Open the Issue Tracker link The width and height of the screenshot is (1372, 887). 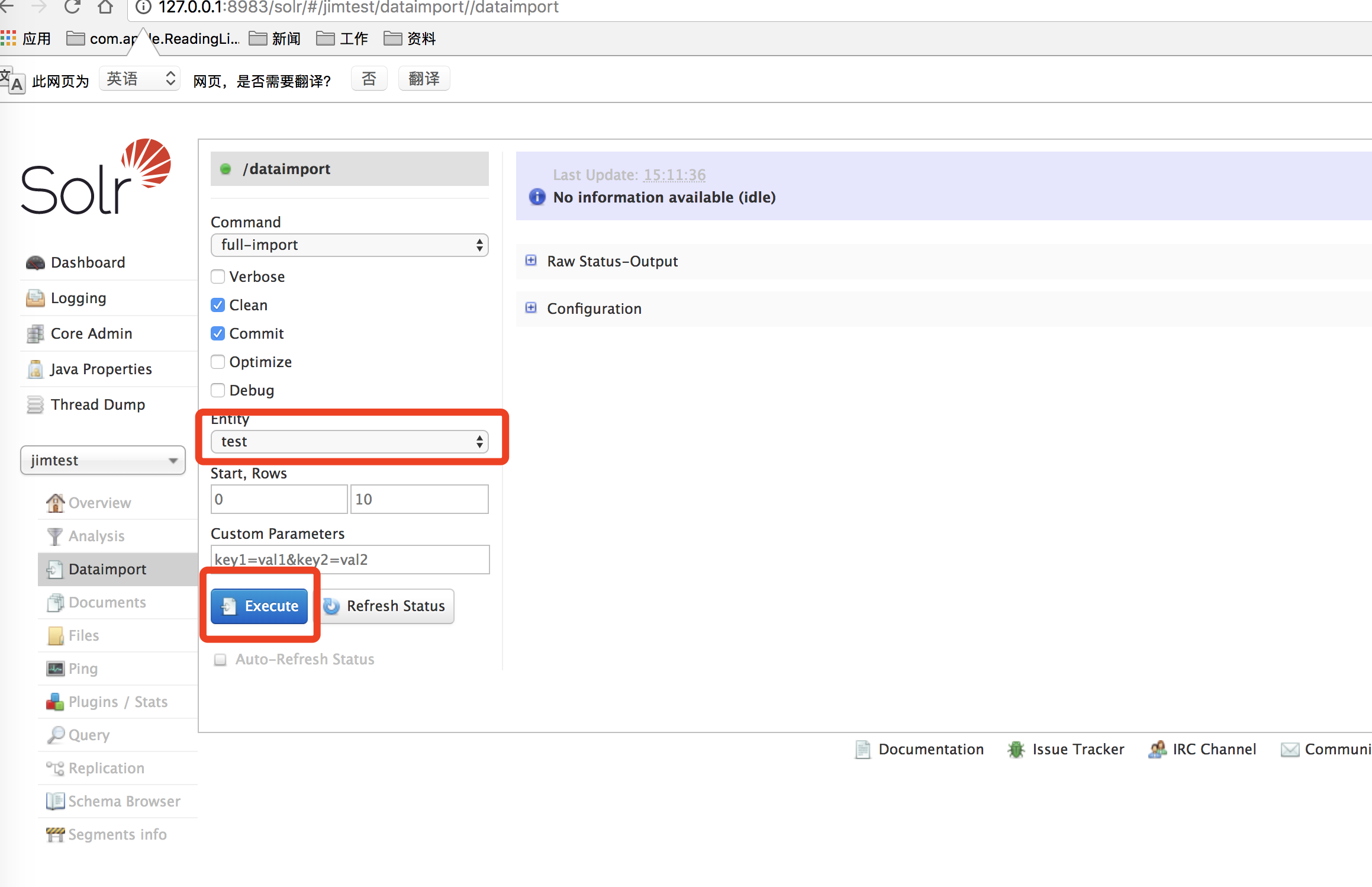coord(1078,749)
